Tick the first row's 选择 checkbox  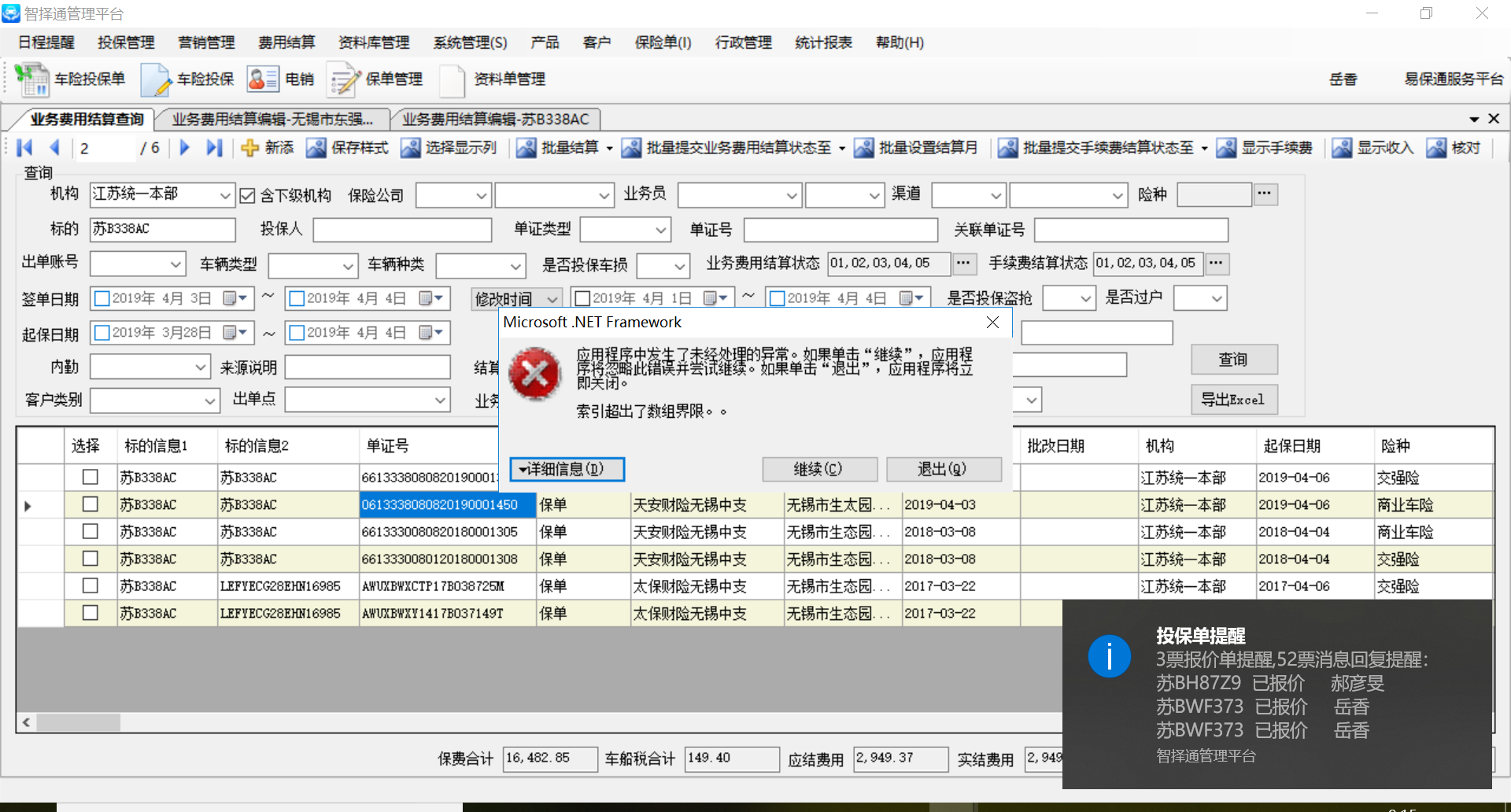tap(91, 478)
